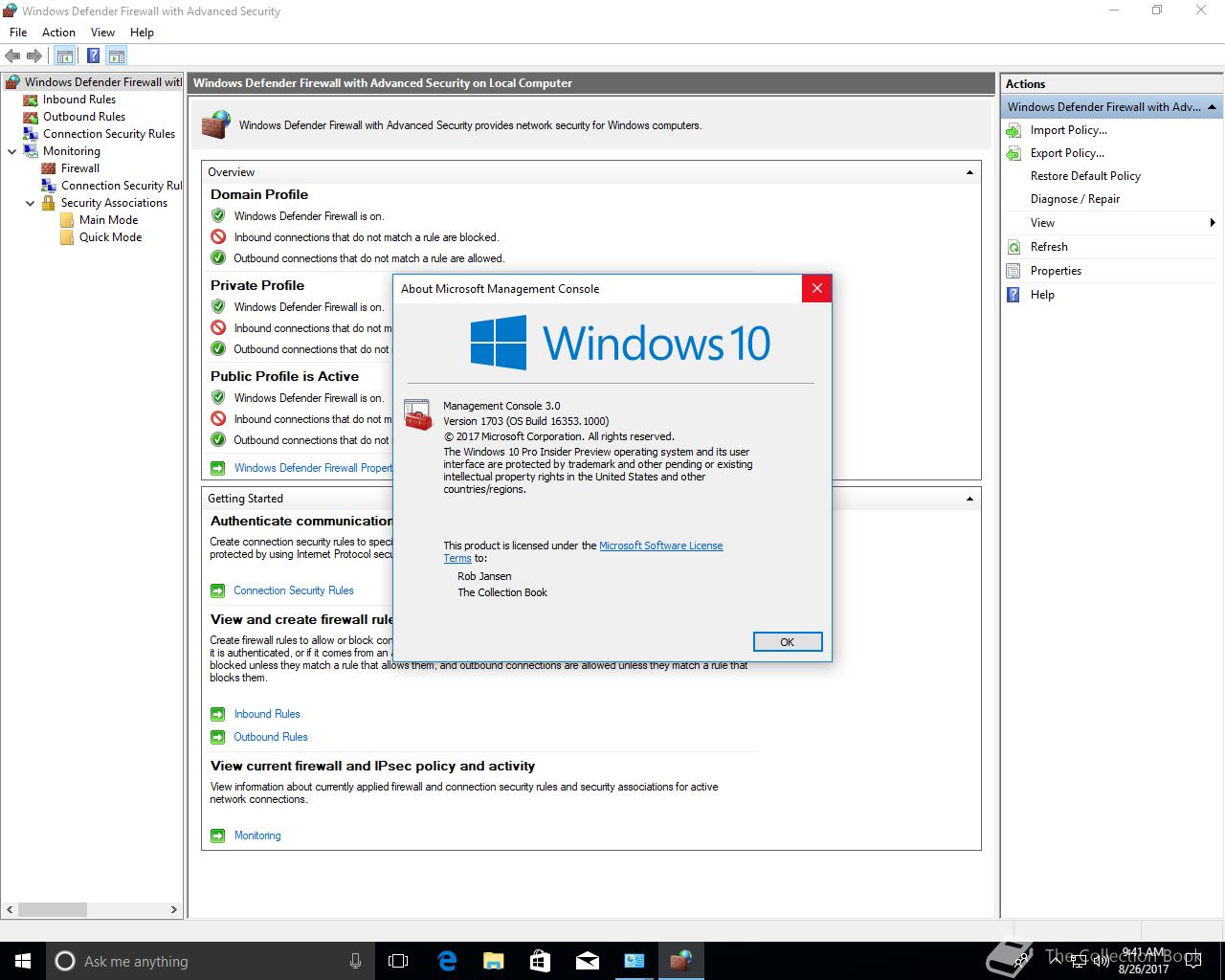
Task: Click the scrollbar right arrow in tree pane
Action: [174, 909]
